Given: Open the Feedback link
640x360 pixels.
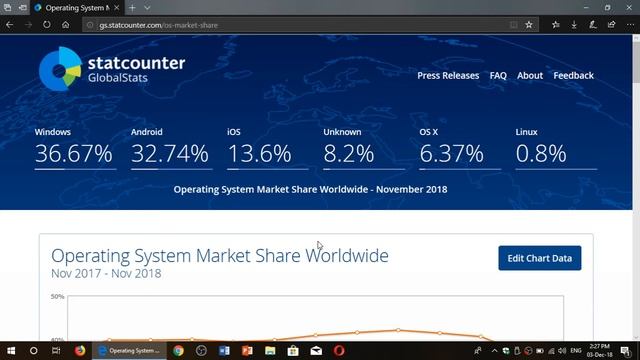Looking at the screenshot, I should [x=573, y=76].
